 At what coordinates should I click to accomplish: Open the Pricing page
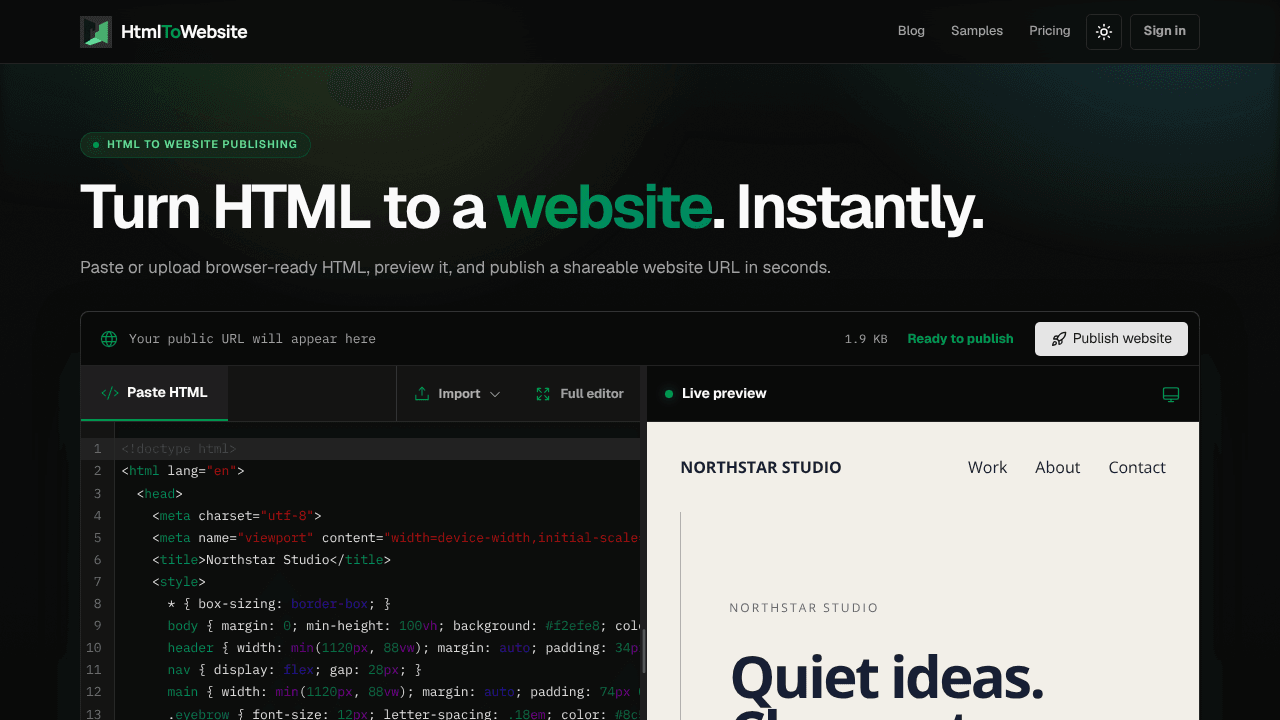coord(1050,31)
